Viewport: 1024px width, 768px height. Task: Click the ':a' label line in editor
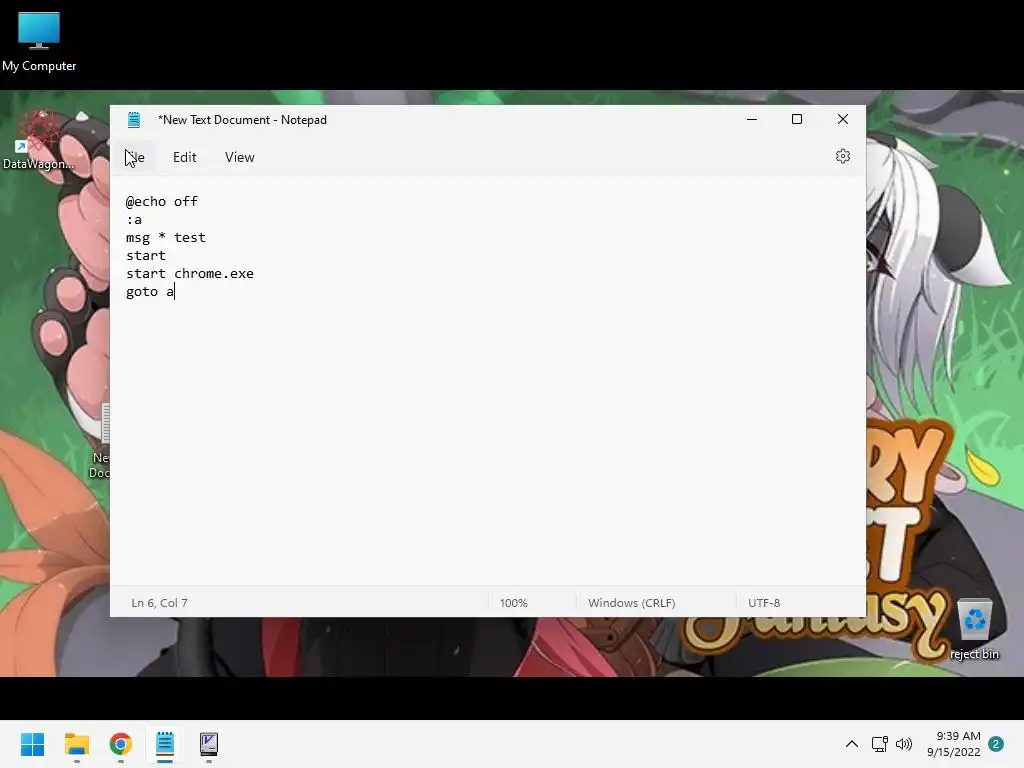tap(134, 219)
